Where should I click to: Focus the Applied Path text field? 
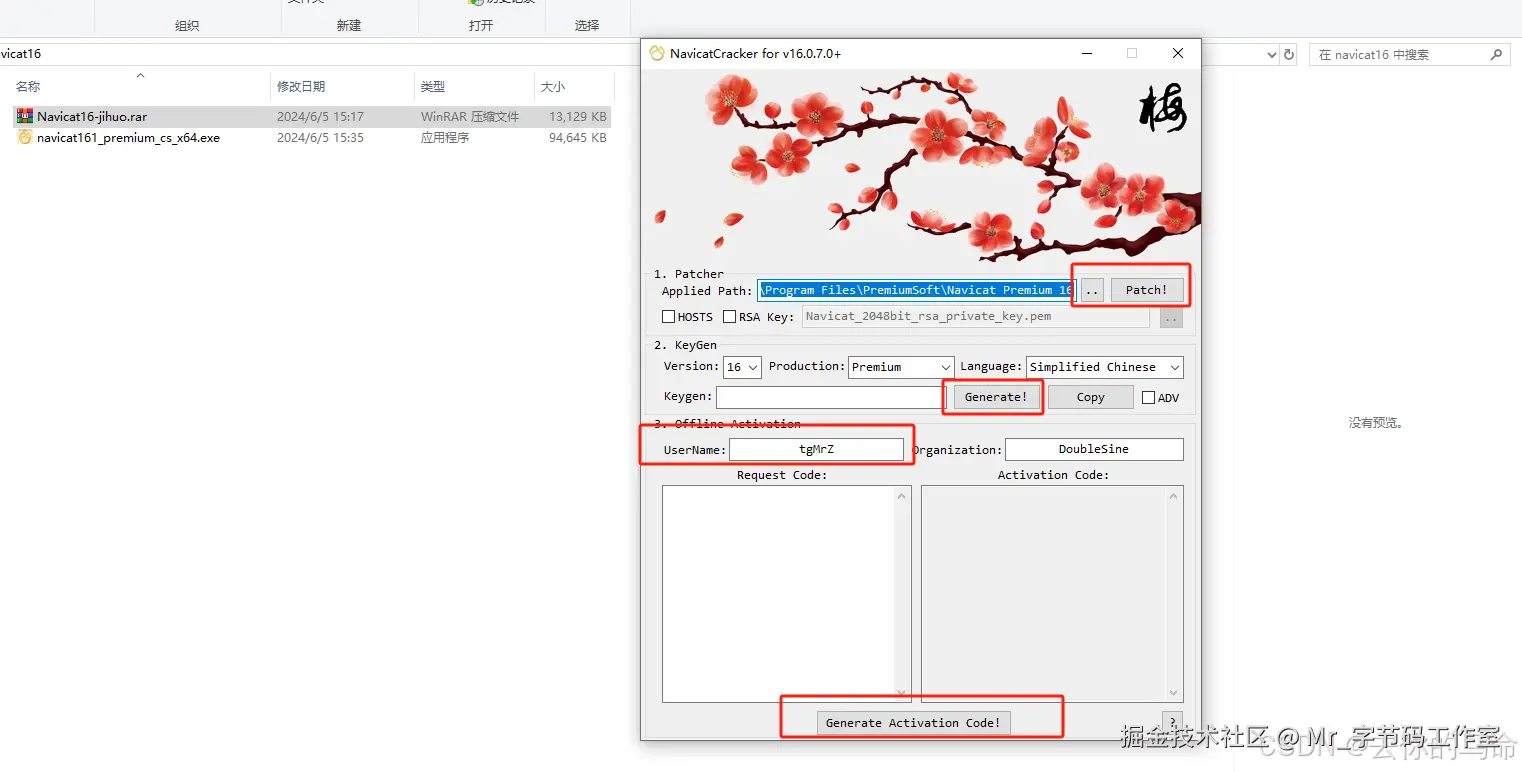917,290
